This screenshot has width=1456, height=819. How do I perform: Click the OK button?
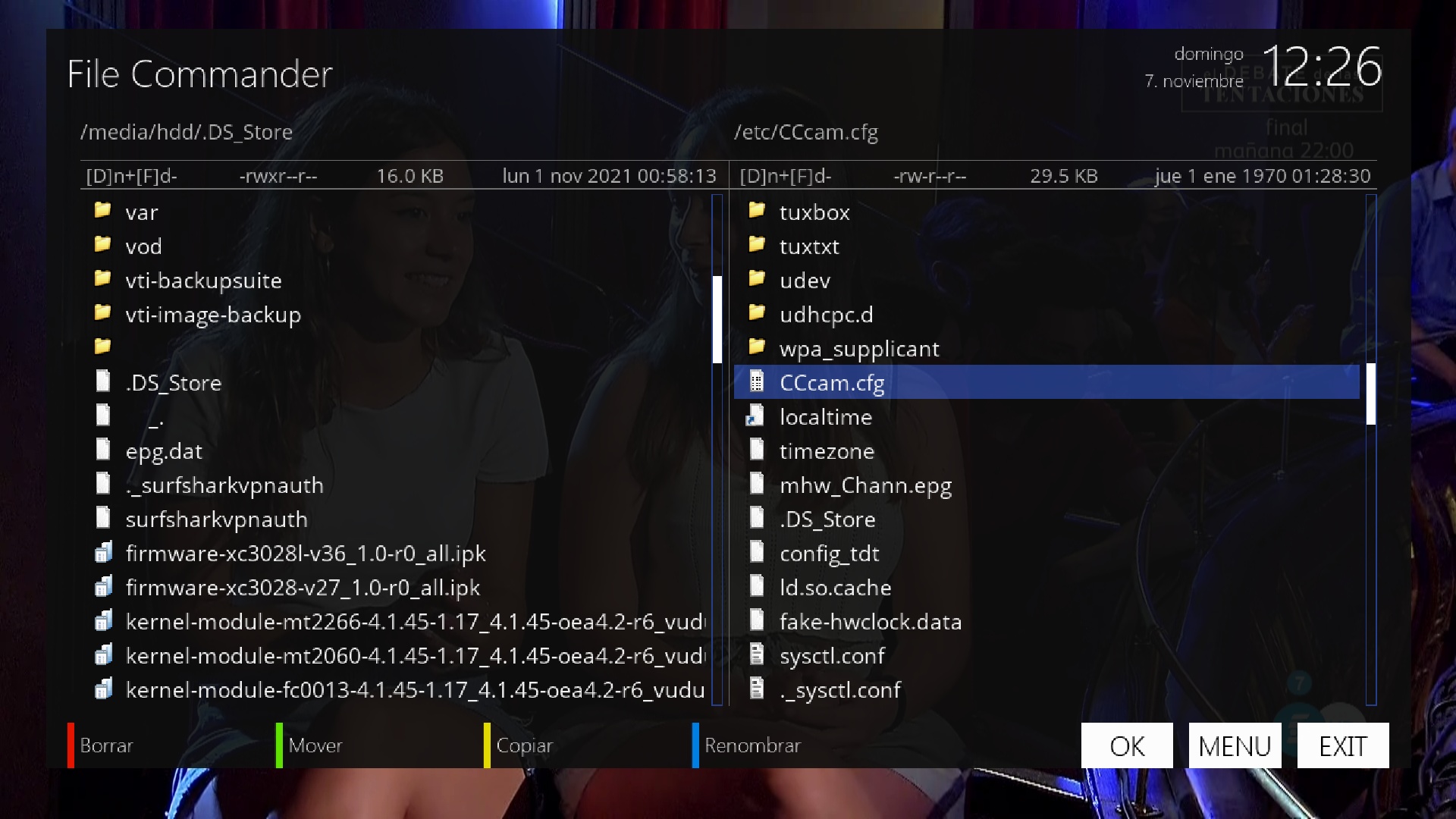pyautogui.click(x=1127, y=746)
